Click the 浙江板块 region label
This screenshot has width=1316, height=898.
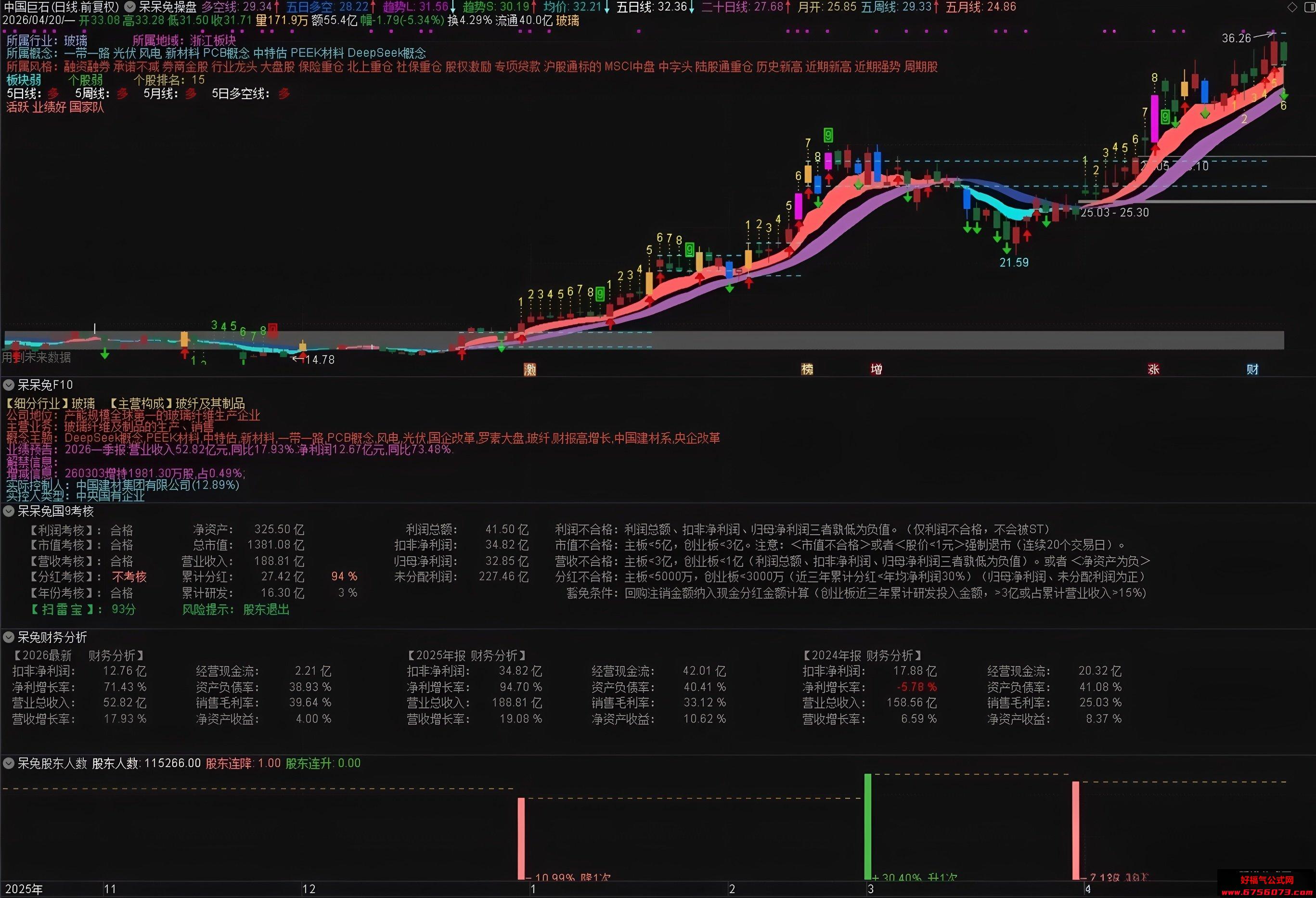tap(213, 40)
